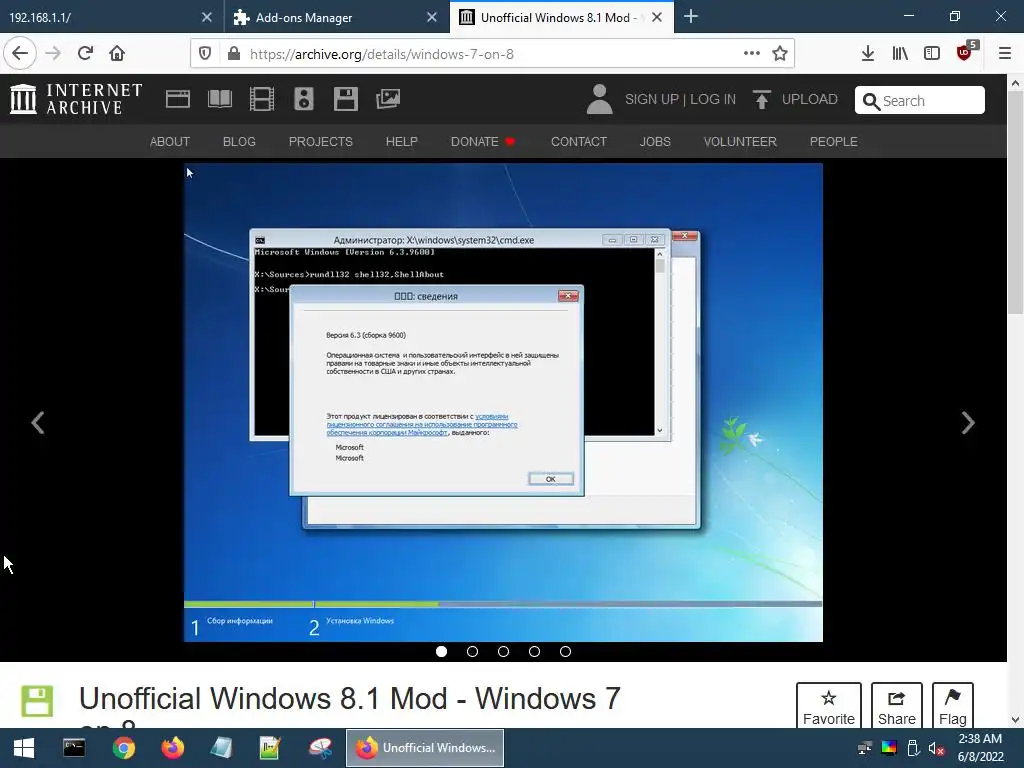This screenshot has width=1024, height=768.
Task: Click LOG IN link
Action: [x=712, y=99]
